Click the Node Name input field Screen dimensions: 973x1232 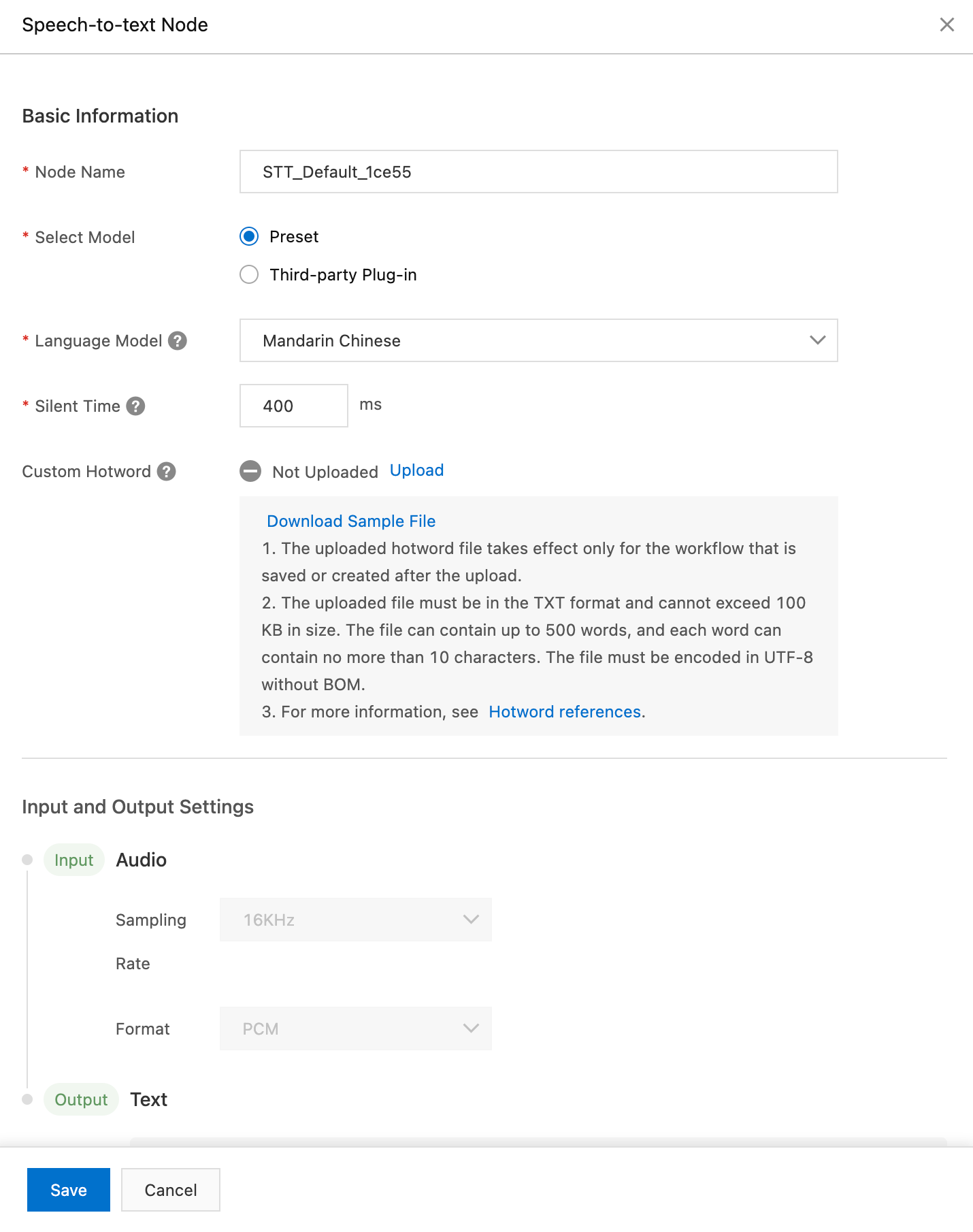(x=538, y=172)
